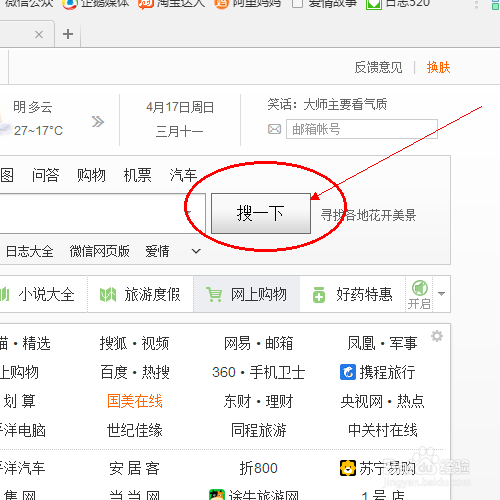Open the joke 大师主要看气质

tap(345, 105)
